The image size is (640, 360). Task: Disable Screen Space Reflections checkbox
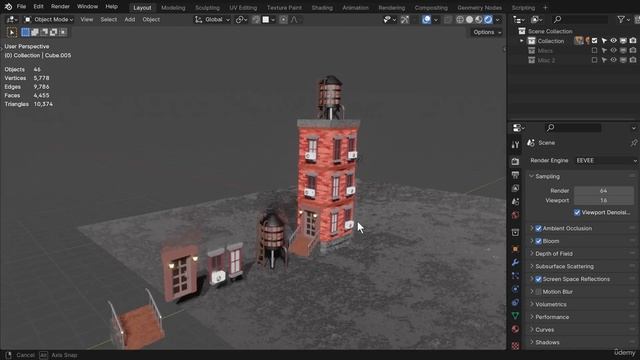tap(538, 279)
